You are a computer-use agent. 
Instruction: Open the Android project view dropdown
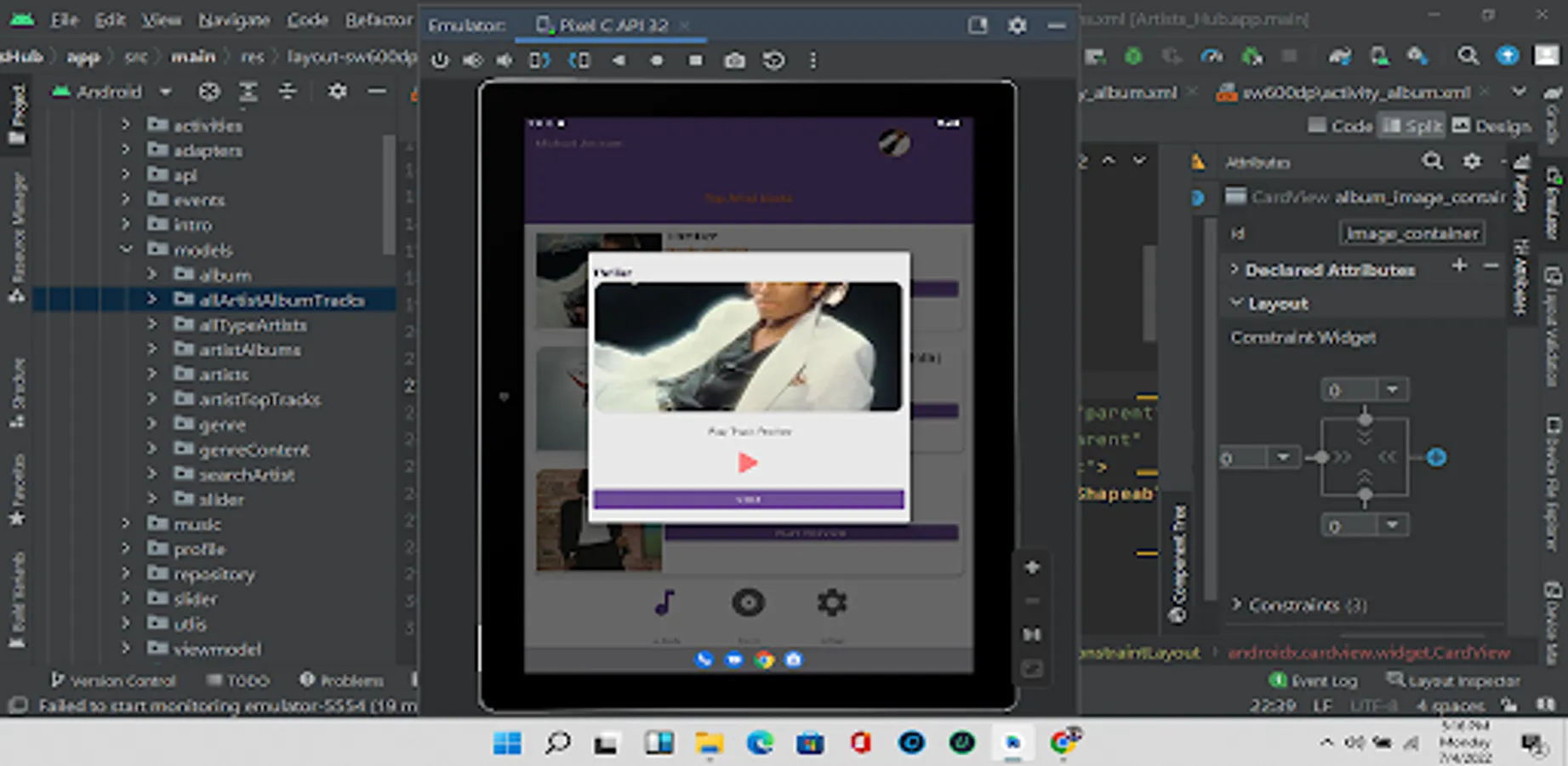pos(165,92)
